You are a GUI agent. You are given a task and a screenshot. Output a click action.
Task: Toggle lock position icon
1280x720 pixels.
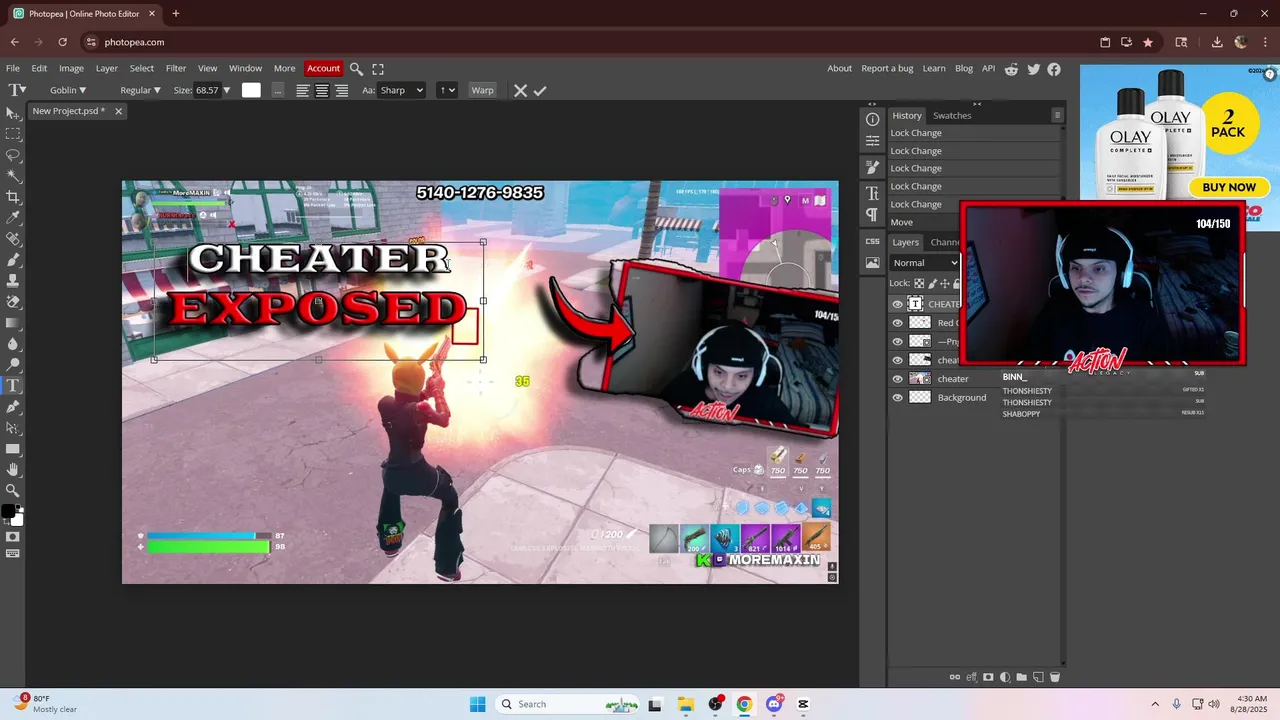946,283
